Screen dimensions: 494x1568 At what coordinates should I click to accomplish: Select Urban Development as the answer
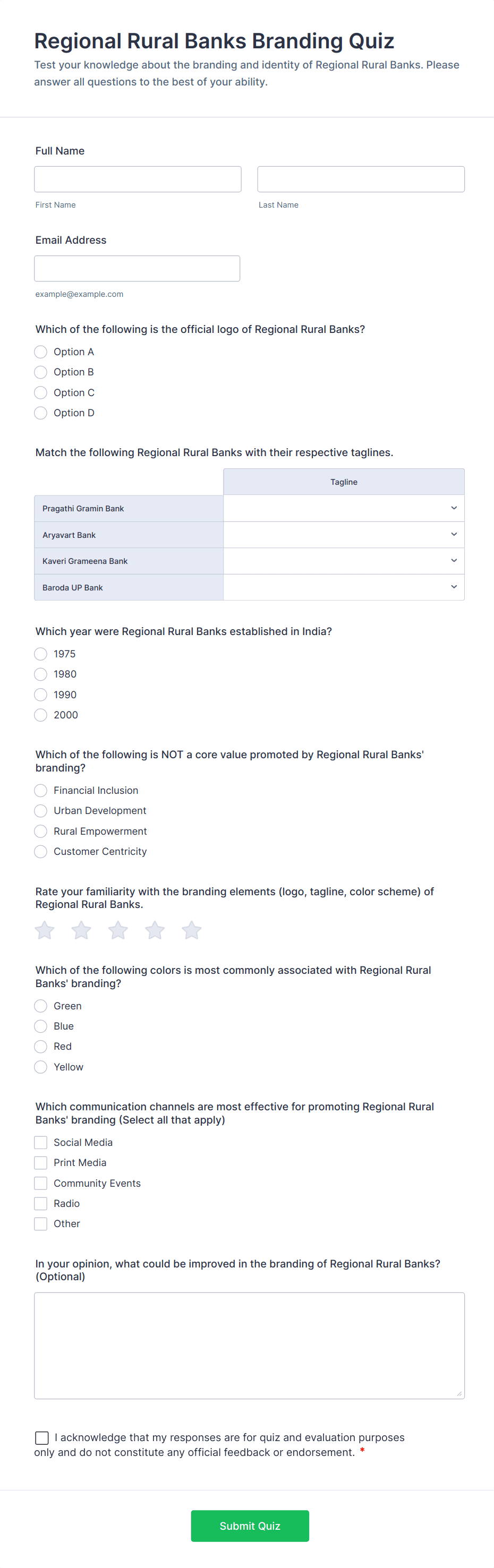pyautogui.click(x=40, y=811)
